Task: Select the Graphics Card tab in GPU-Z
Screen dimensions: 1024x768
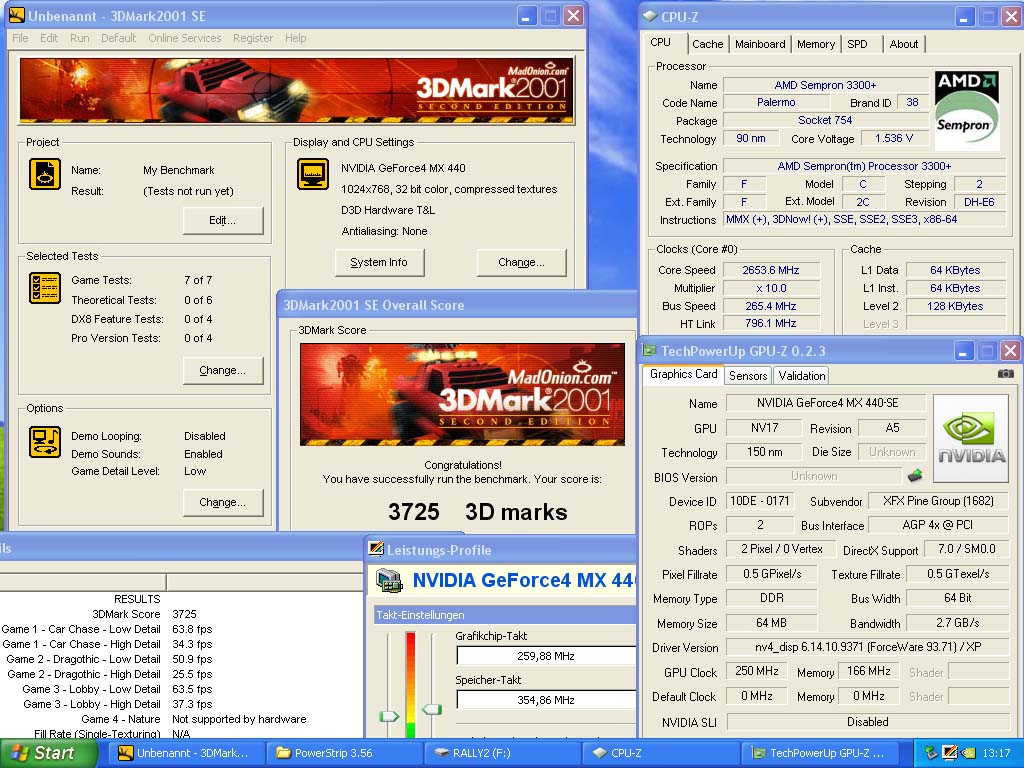Action: pyautogui.click(x=683, y=374)
